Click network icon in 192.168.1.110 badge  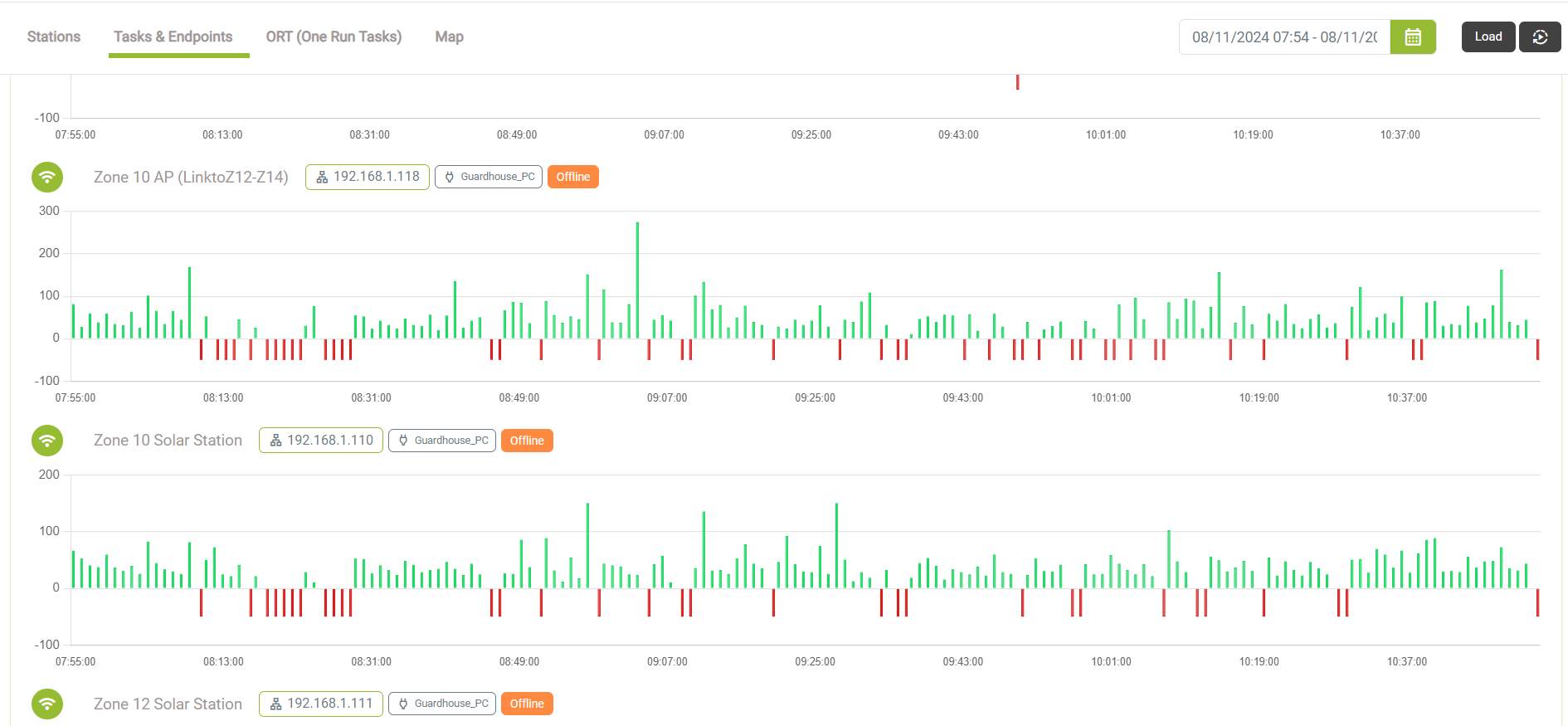click(275, 441)
